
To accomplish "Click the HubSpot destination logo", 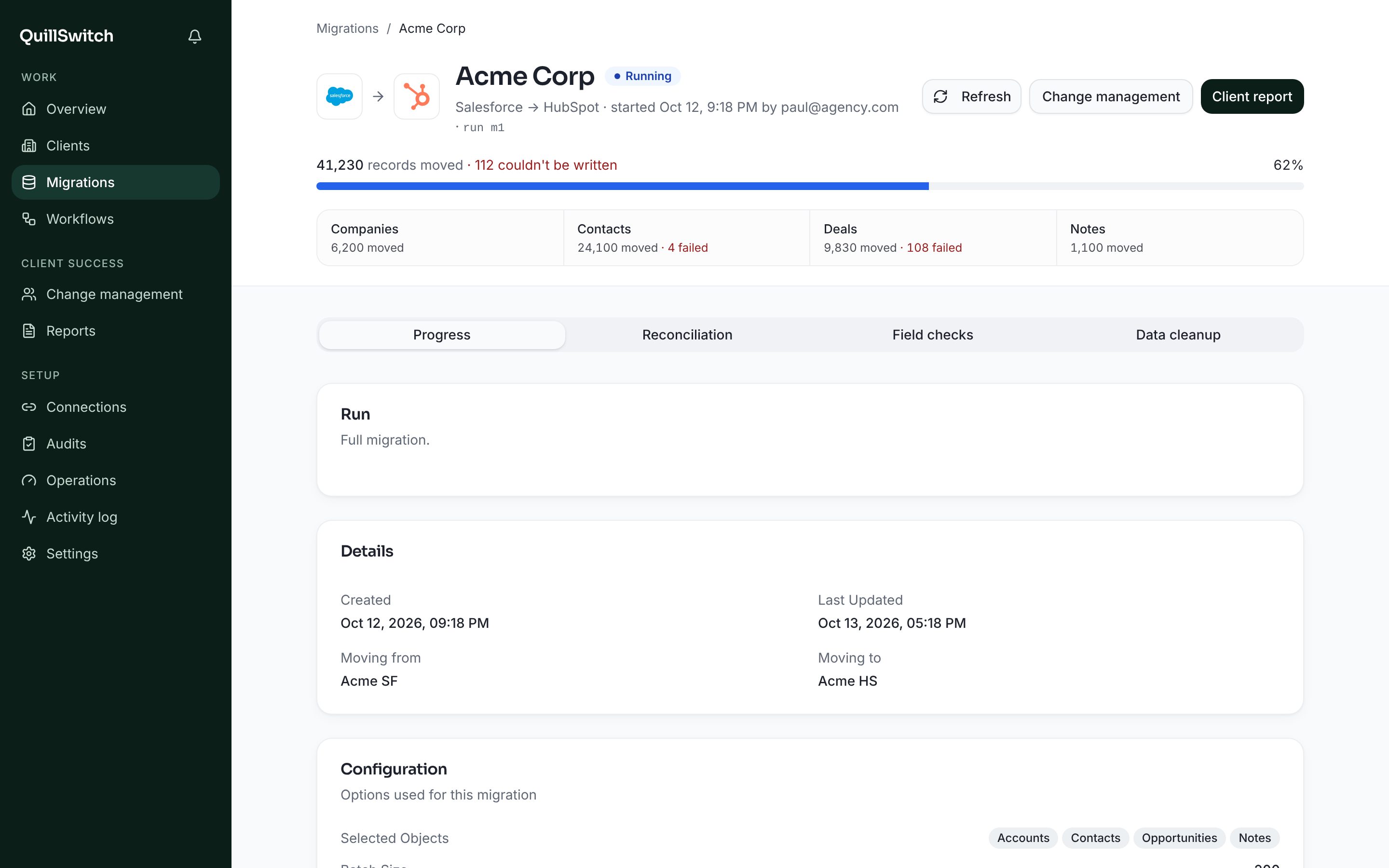I will [417, 96].
